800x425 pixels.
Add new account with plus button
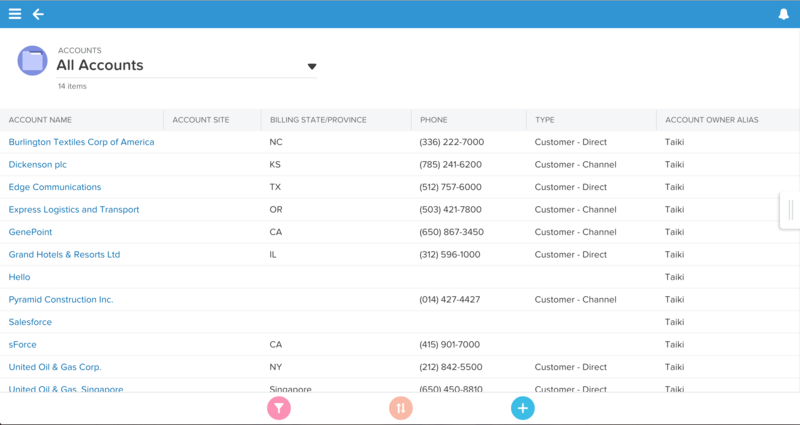[523, 408]
